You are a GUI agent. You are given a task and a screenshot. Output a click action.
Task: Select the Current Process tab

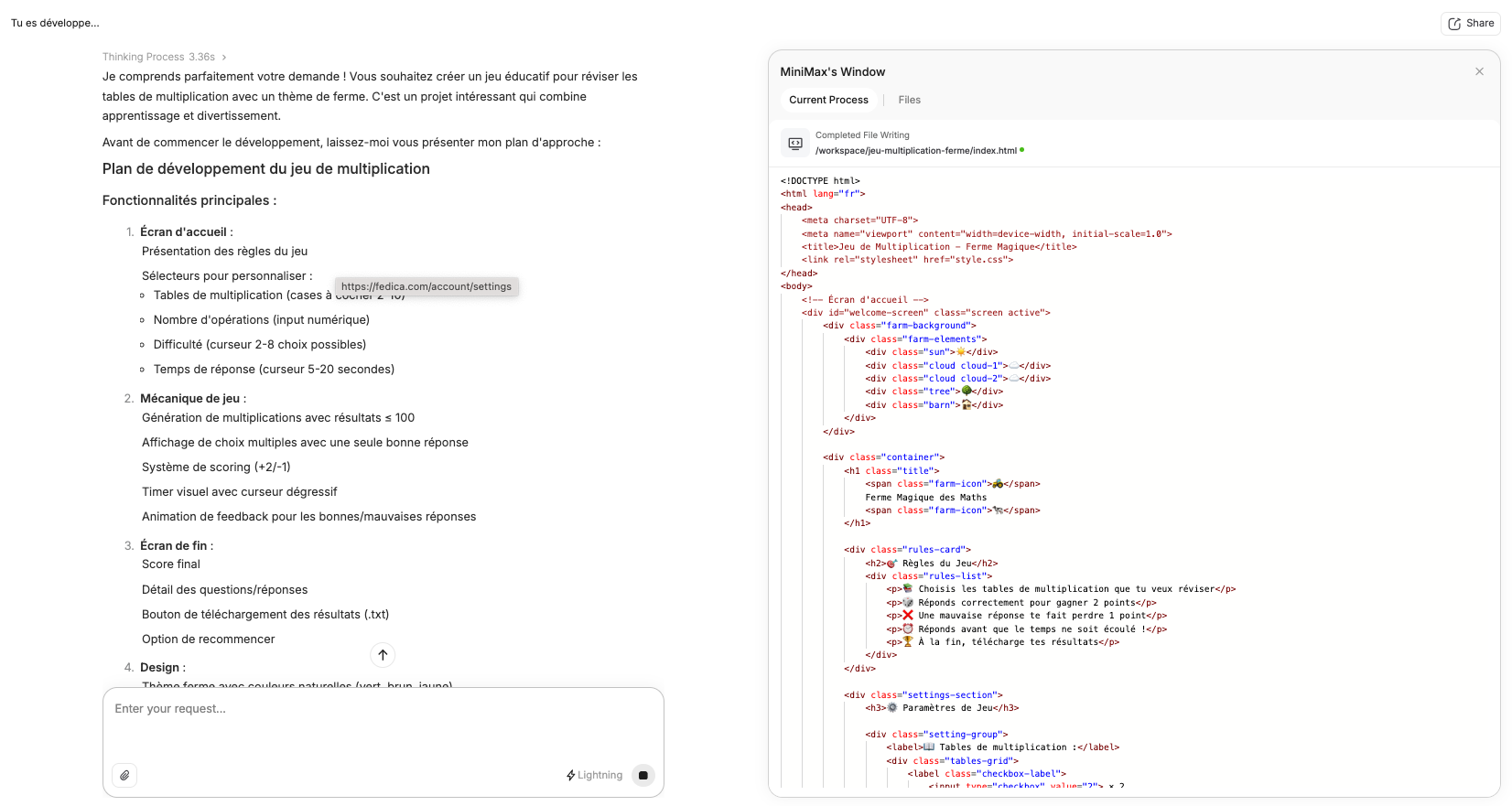[x=828, y=100]
